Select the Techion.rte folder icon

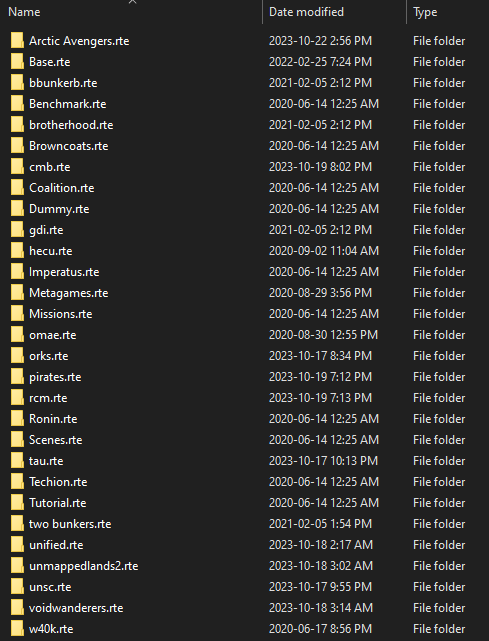pos(17,482)
